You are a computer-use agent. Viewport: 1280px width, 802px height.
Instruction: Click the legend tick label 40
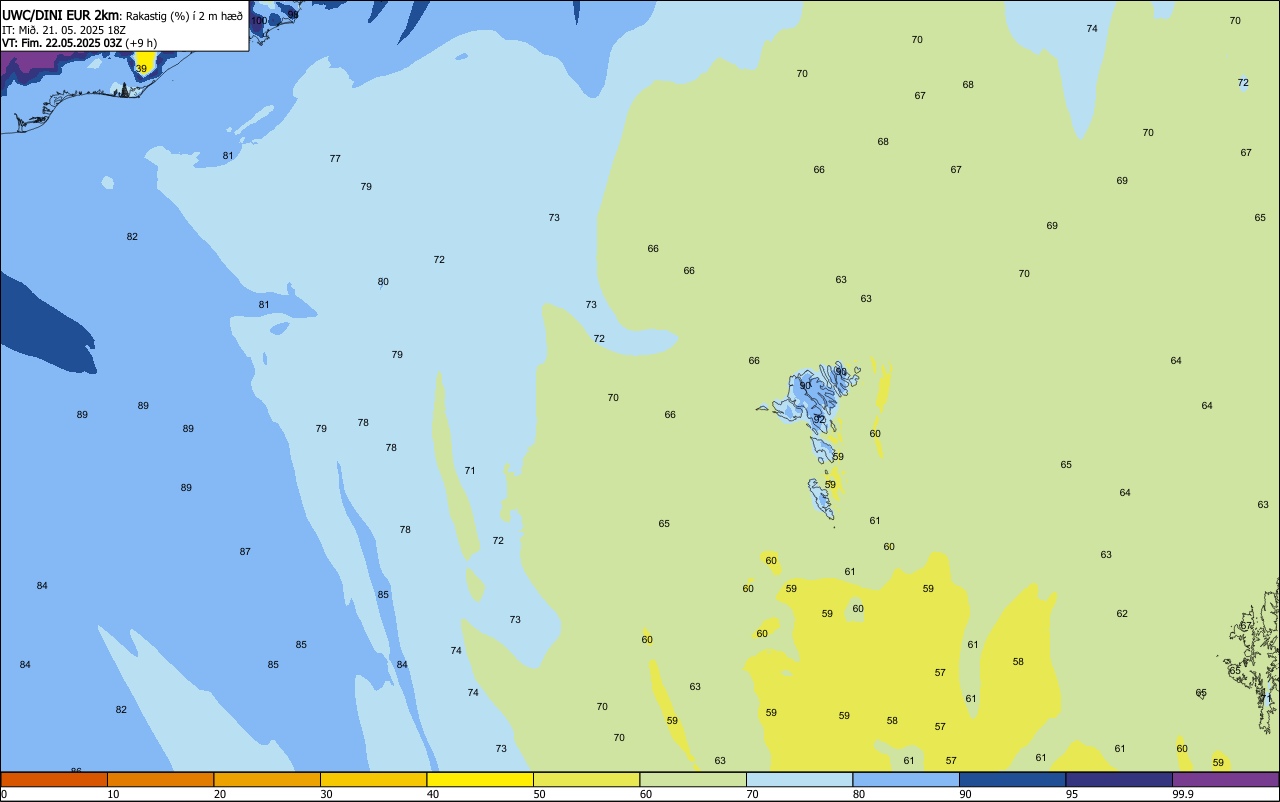click(x=433, y=794)
